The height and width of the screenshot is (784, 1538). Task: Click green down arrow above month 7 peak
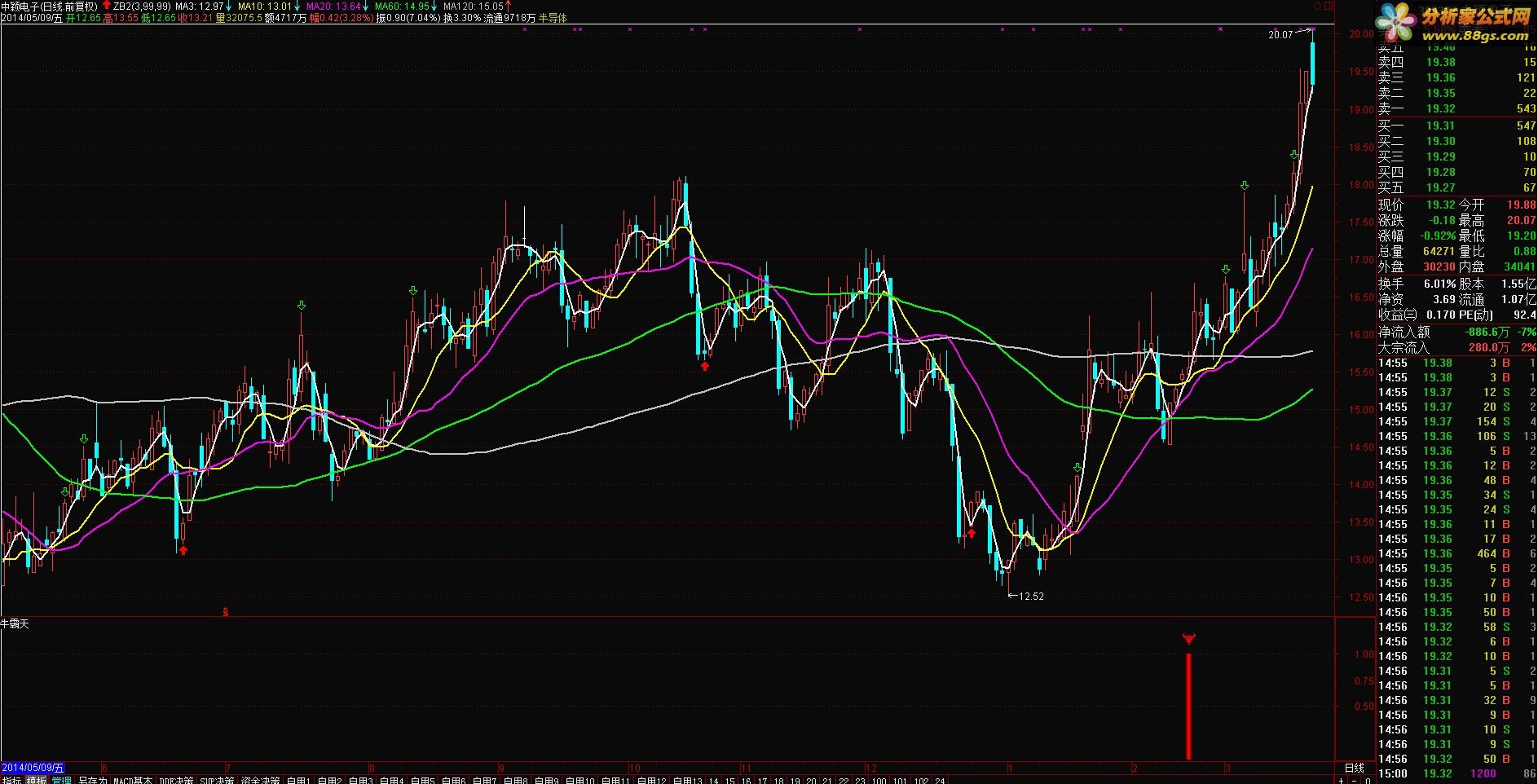(302, 306)
